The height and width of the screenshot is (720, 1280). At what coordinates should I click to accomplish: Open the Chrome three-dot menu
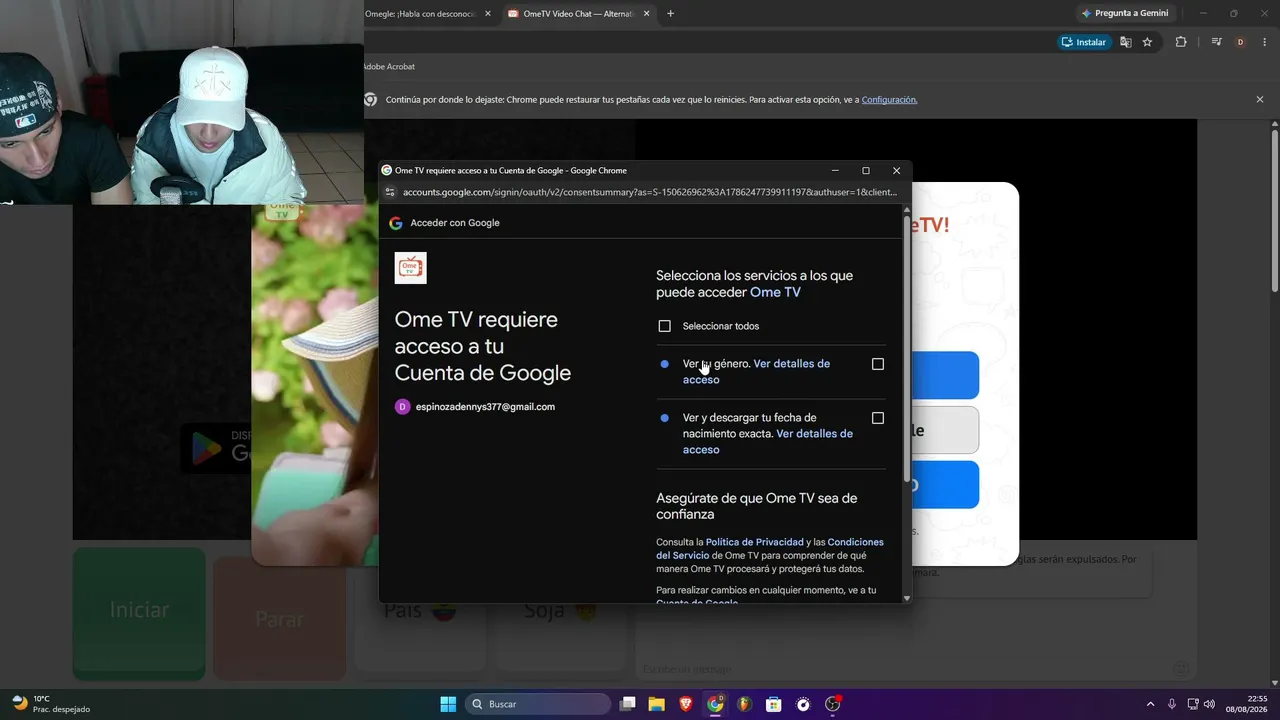coord(1265,42)
